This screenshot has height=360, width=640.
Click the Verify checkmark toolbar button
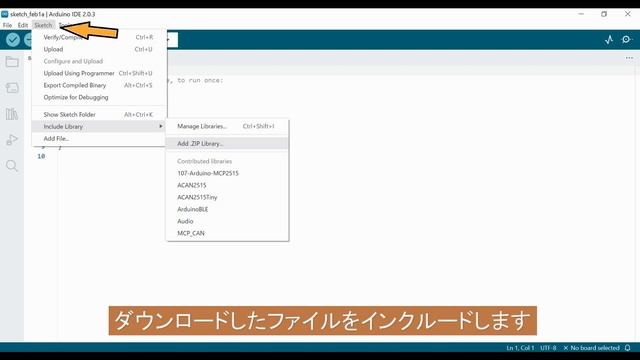[x=13, y=40]
